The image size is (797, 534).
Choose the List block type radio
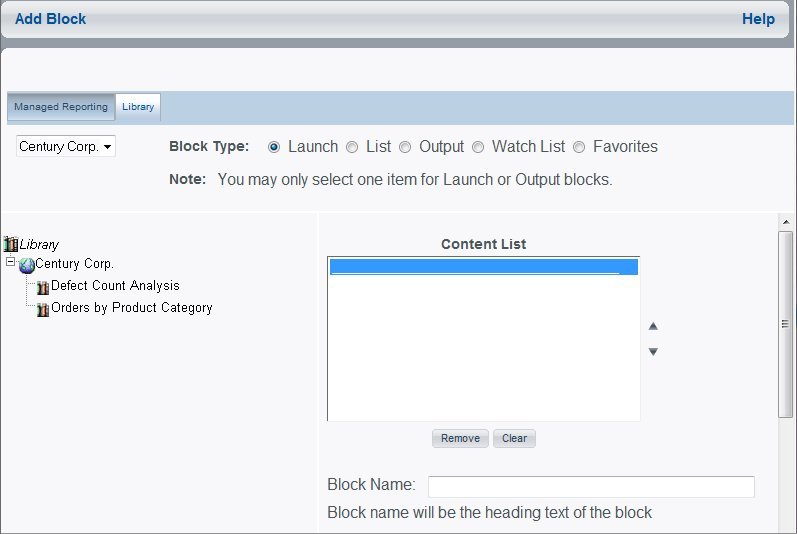[352, 147]
